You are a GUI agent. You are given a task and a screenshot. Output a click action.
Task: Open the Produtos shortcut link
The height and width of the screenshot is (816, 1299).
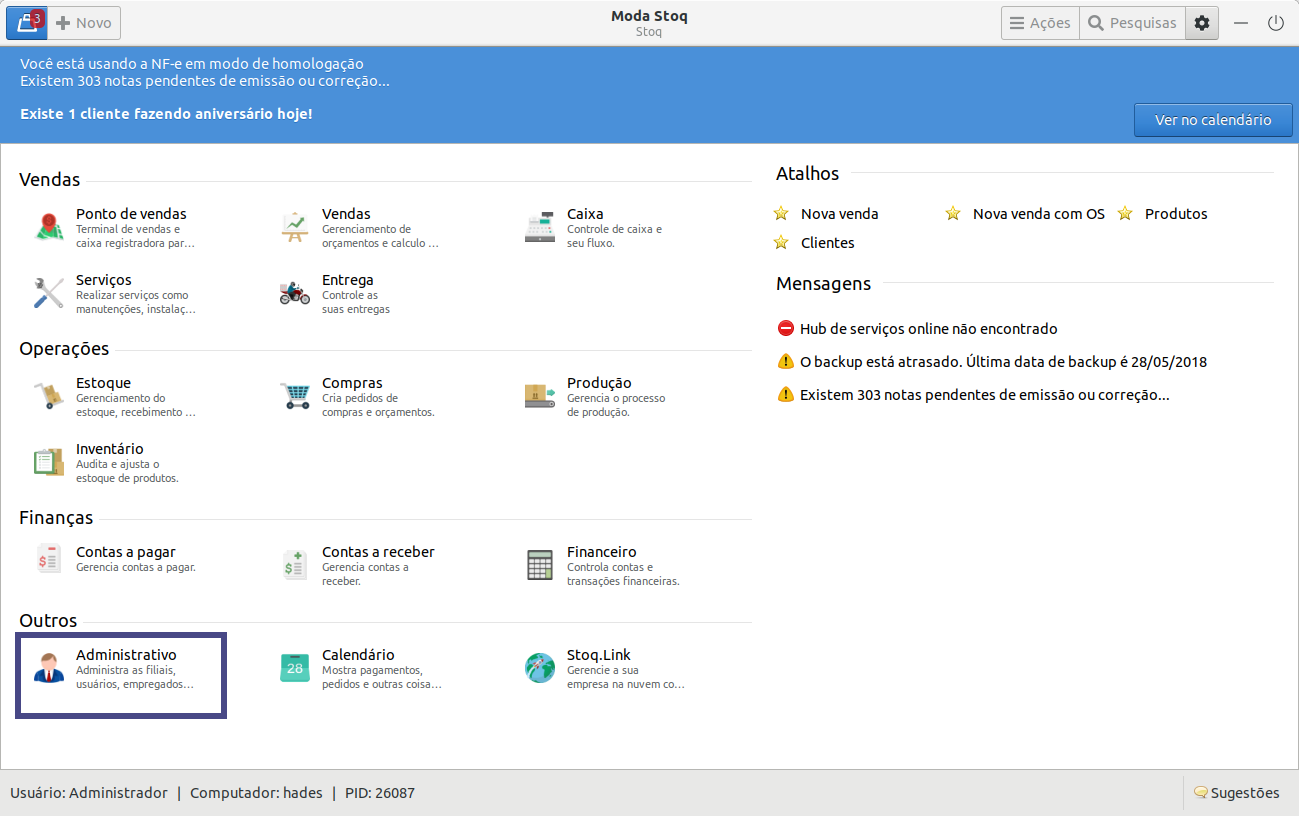coord(1176,214)
